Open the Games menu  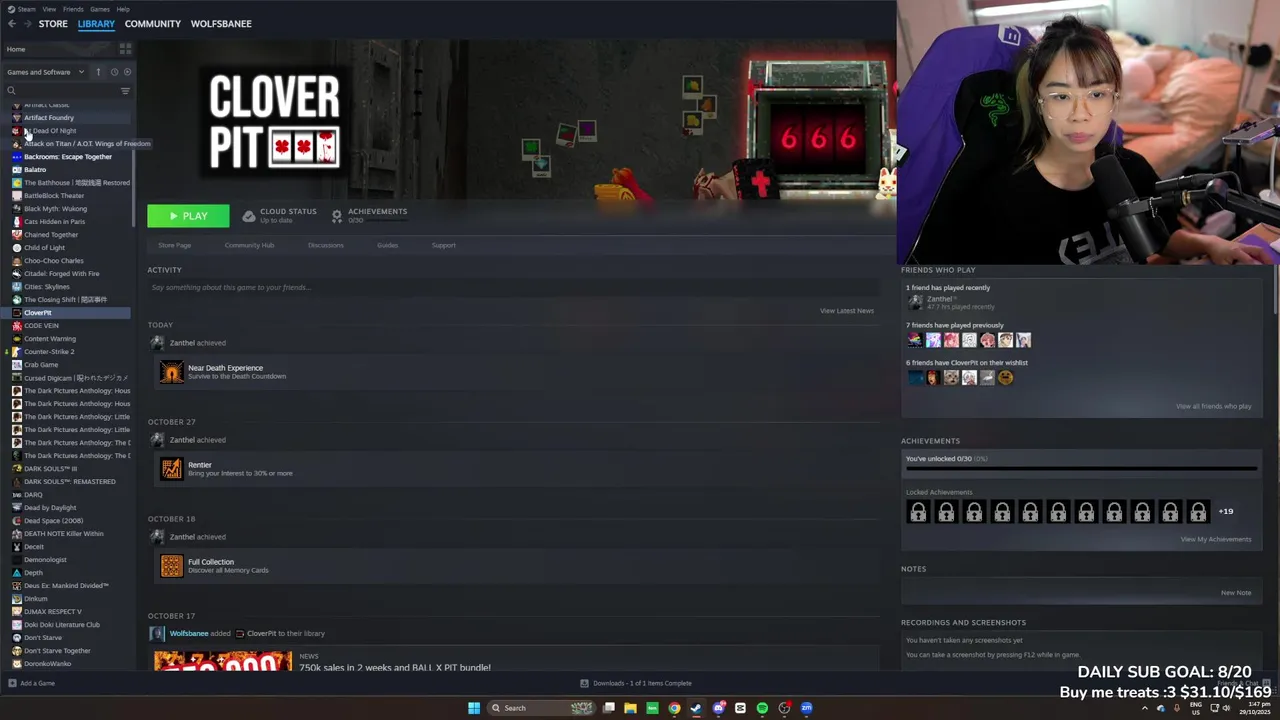tap(100, 9)
